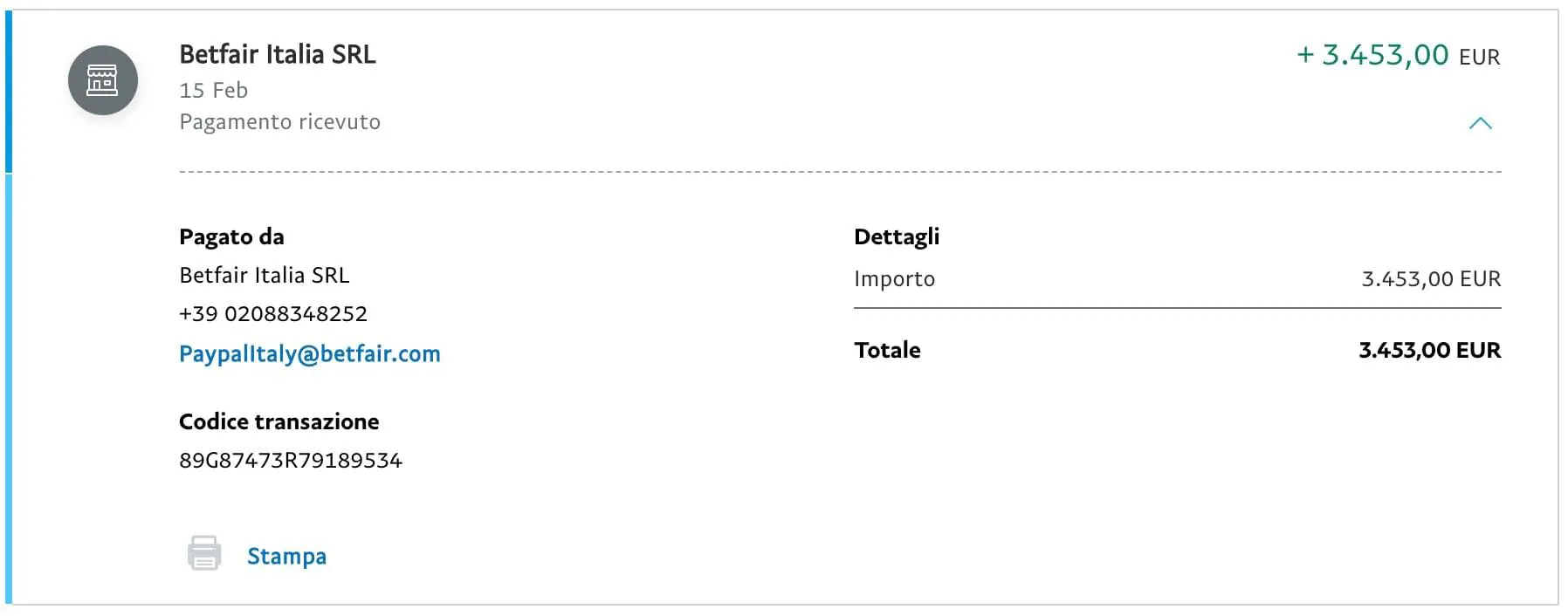Viewport: 1568px width, 616px height.
Task: Click the Dettagli section heading
Action: (897, 237)
